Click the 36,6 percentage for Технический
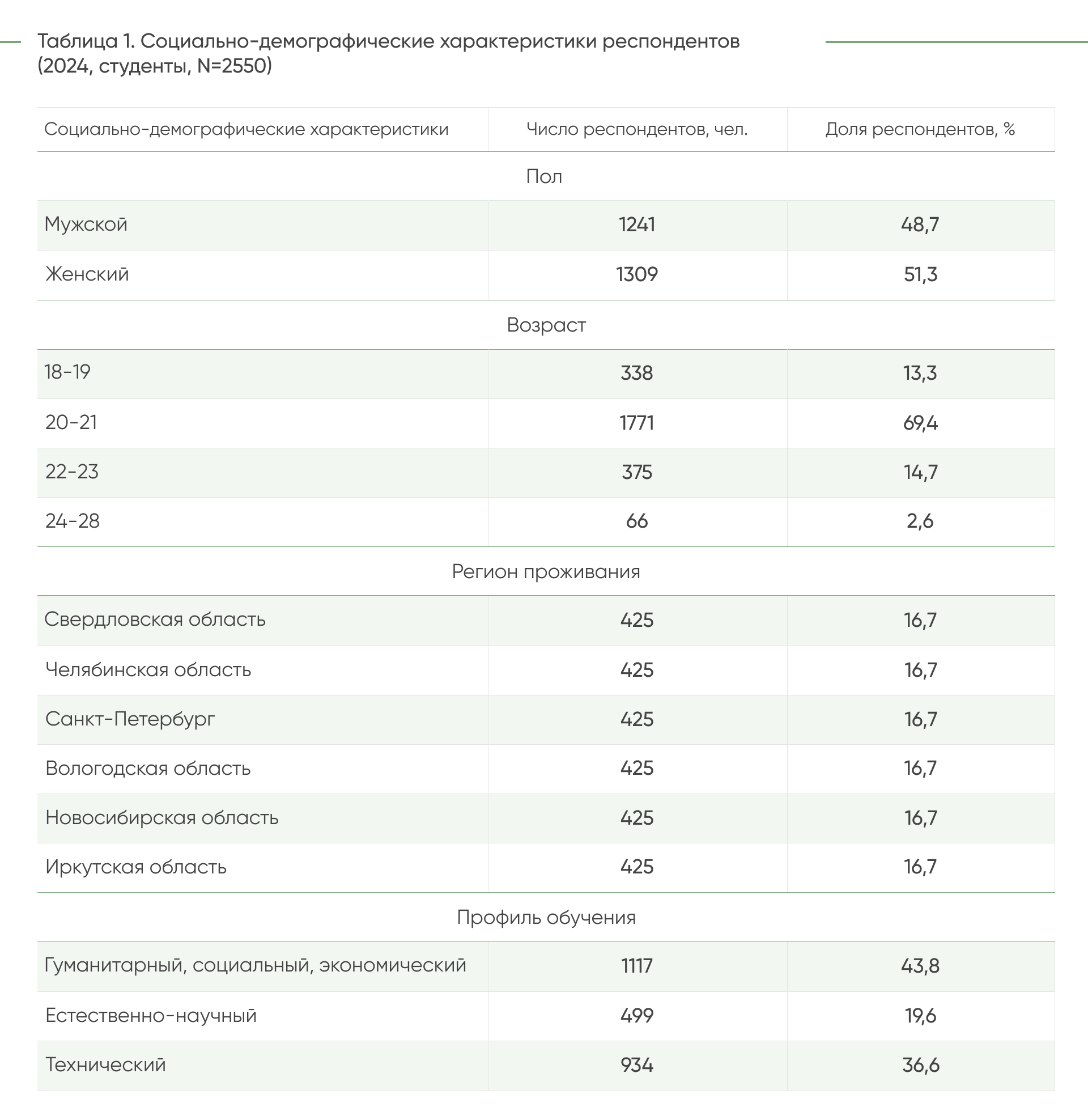 point(920,1066)
